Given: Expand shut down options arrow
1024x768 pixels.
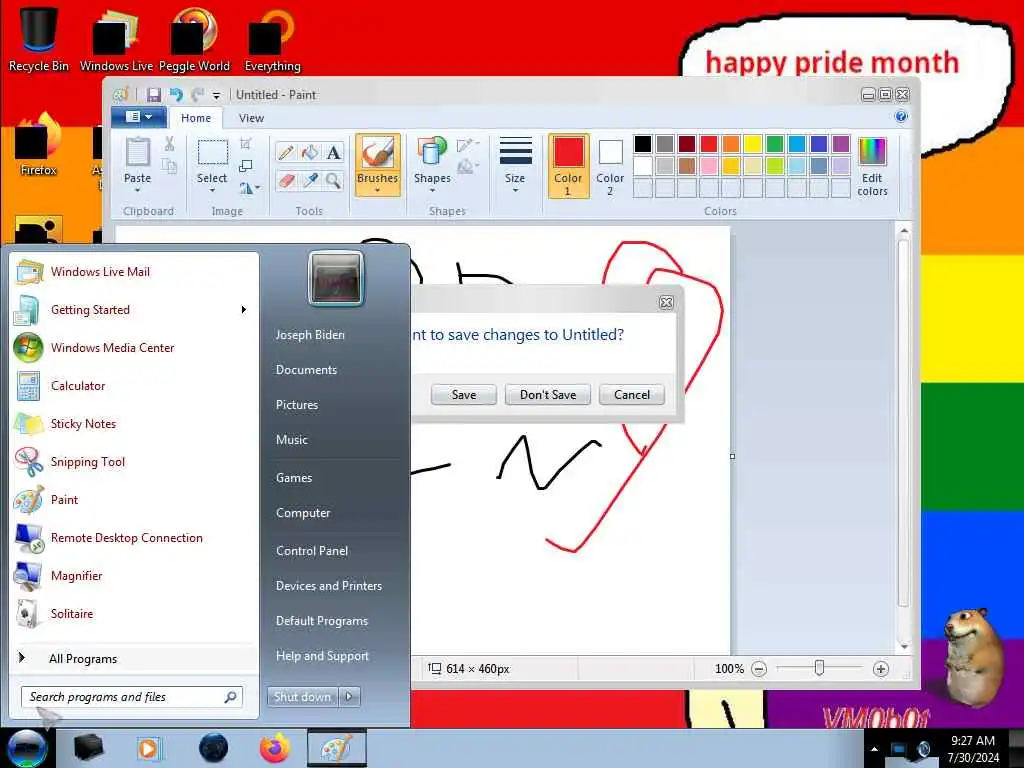Looking at the screenshot, I should 350,697.
